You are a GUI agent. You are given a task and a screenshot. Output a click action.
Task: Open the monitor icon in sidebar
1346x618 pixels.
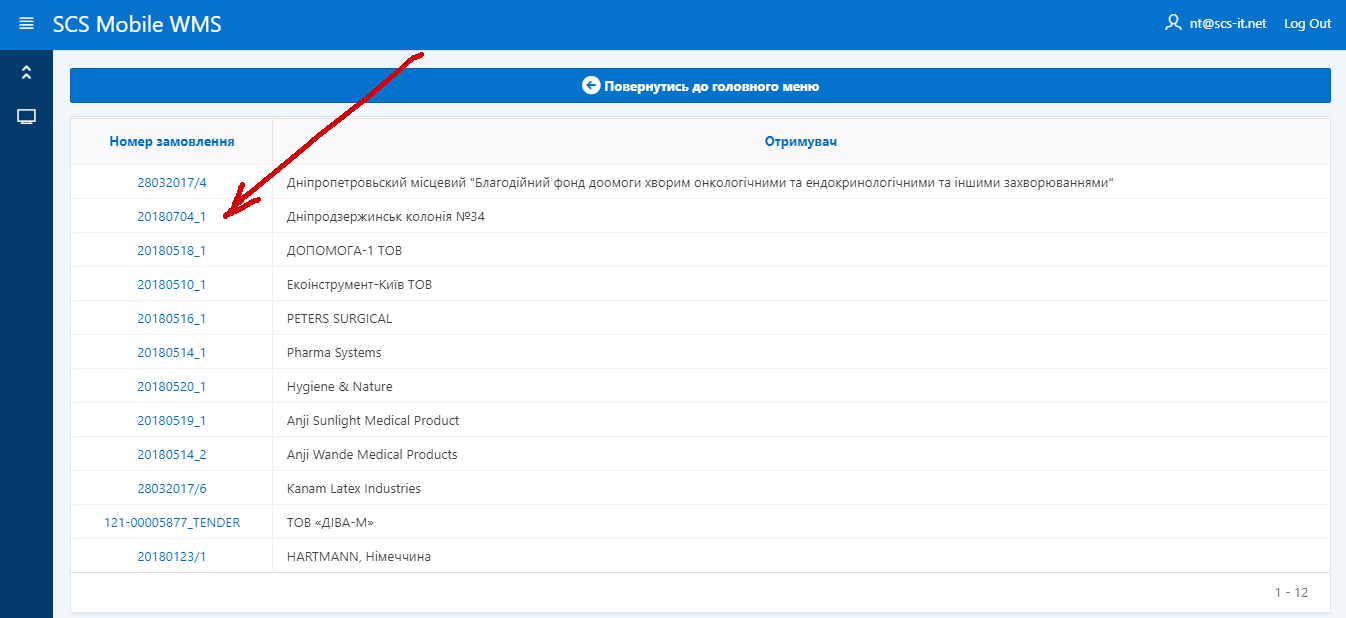26,117
